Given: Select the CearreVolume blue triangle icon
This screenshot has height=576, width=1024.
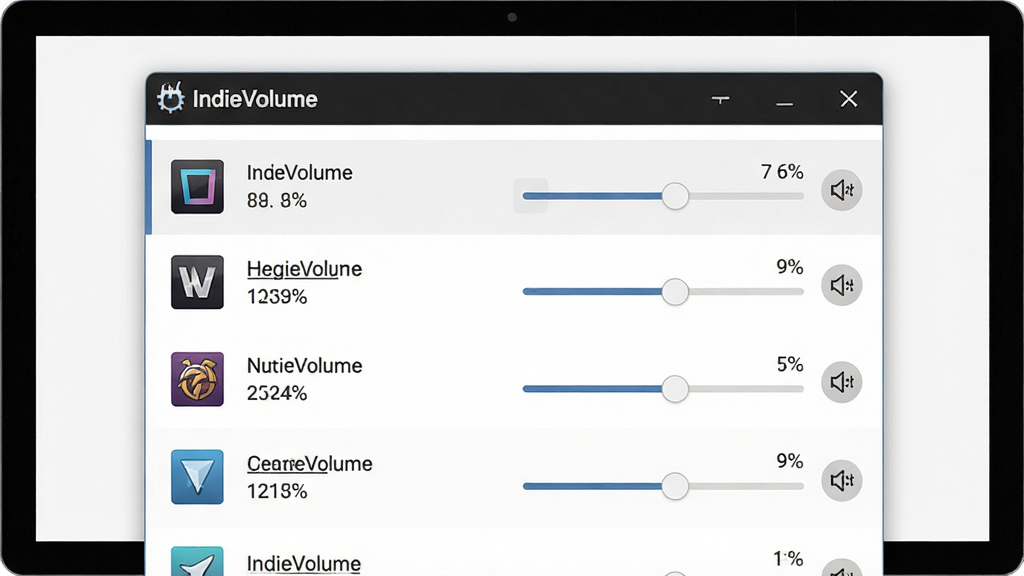Looking at the screenshot, I should coord(197,477).
